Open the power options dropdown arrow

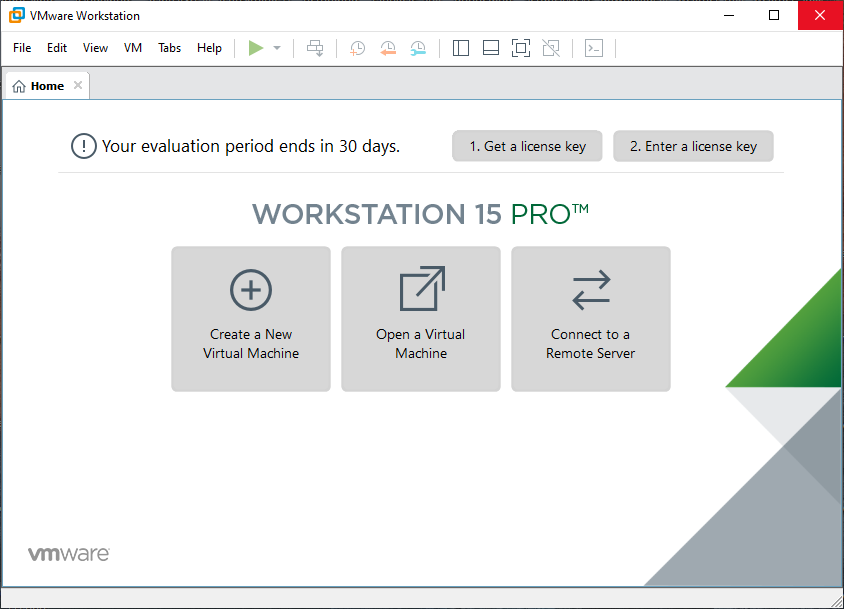[277, 48]
